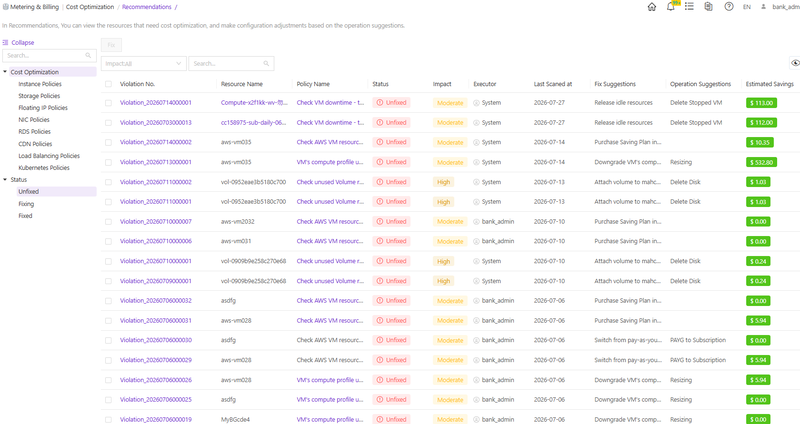Check row Violation_20260714000002
800x424 pixels.
(x=108, y=142)
